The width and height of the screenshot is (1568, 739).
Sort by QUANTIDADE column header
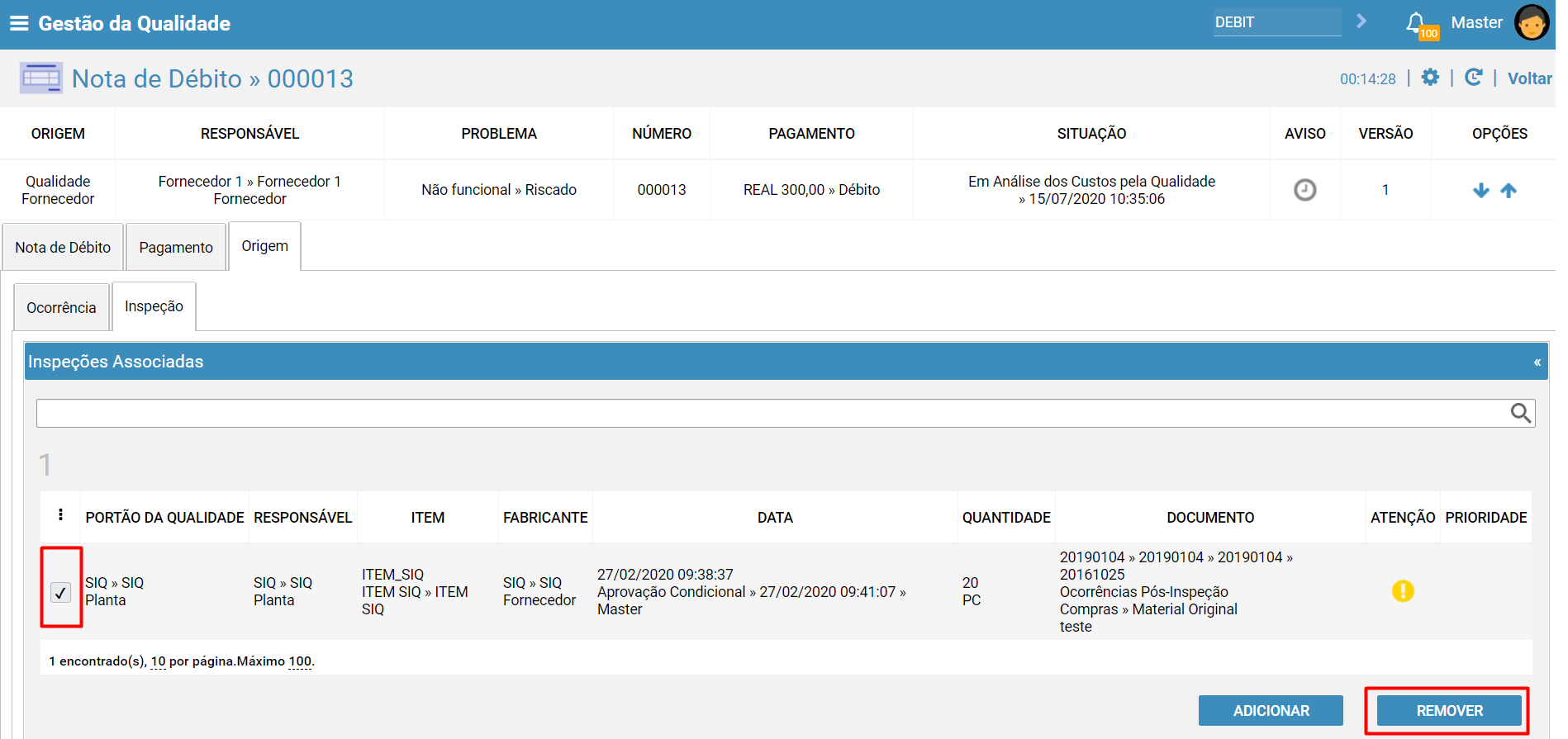tap(1006, 518)
